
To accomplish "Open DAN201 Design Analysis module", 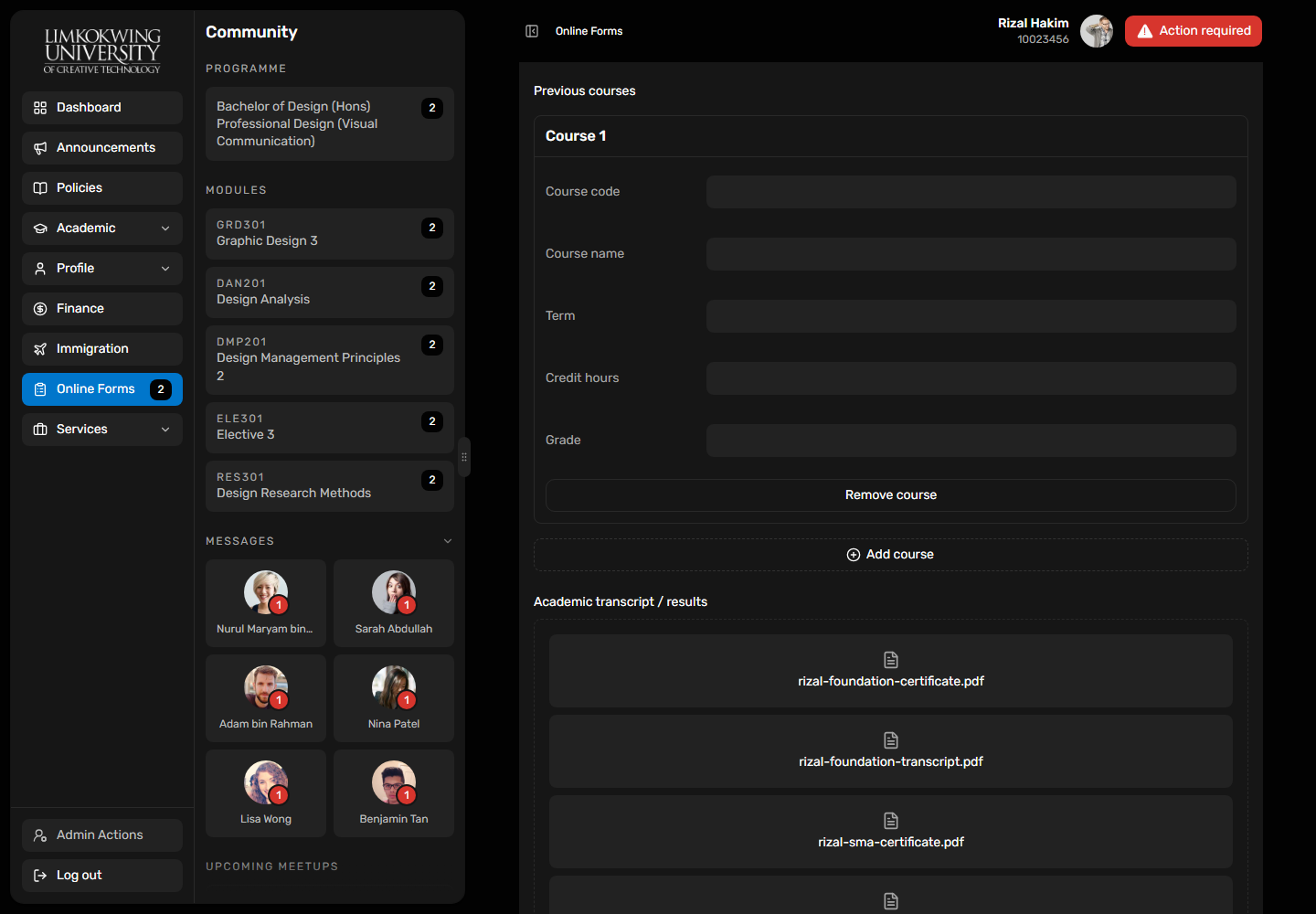I will (330, 292).
